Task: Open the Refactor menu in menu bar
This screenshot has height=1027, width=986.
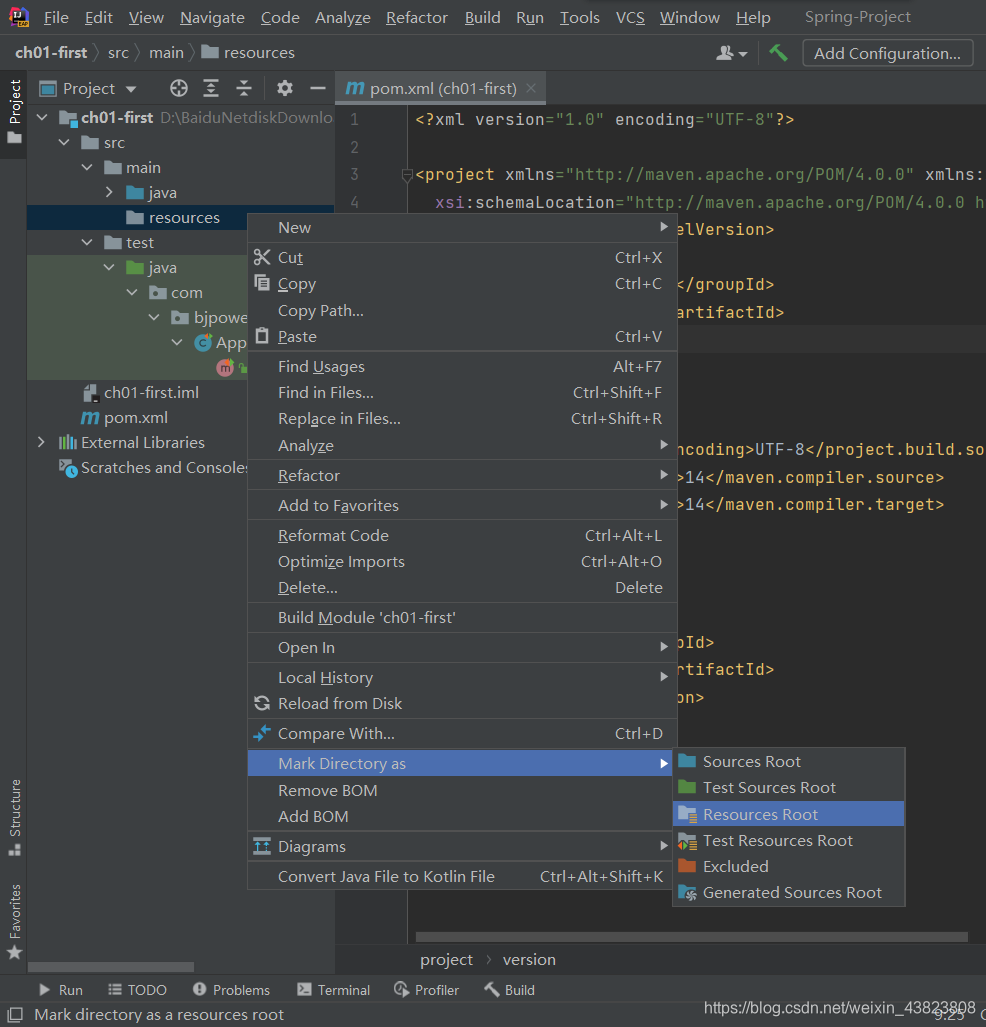Action: tap(417, 18)
